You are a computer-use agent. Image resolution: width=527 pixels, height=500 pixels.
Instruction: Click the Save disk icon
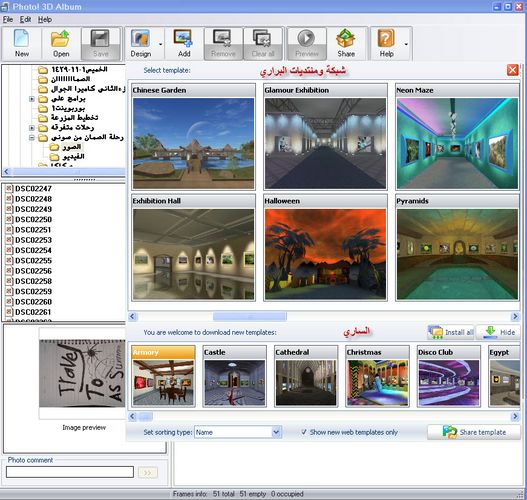100,44
